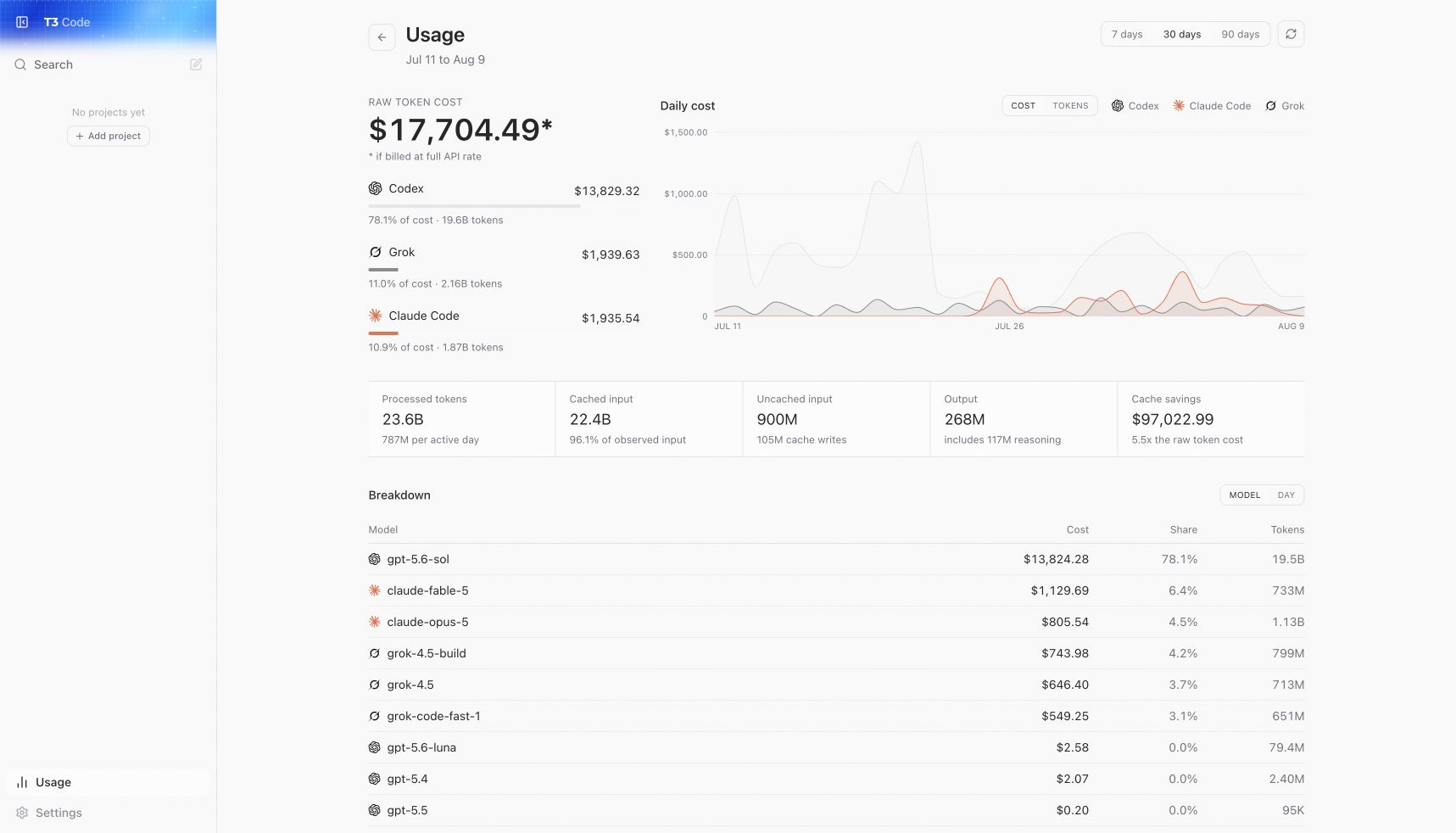
Task: Click the icon beside grok-code-fast-1
Action: click(374, 716)
